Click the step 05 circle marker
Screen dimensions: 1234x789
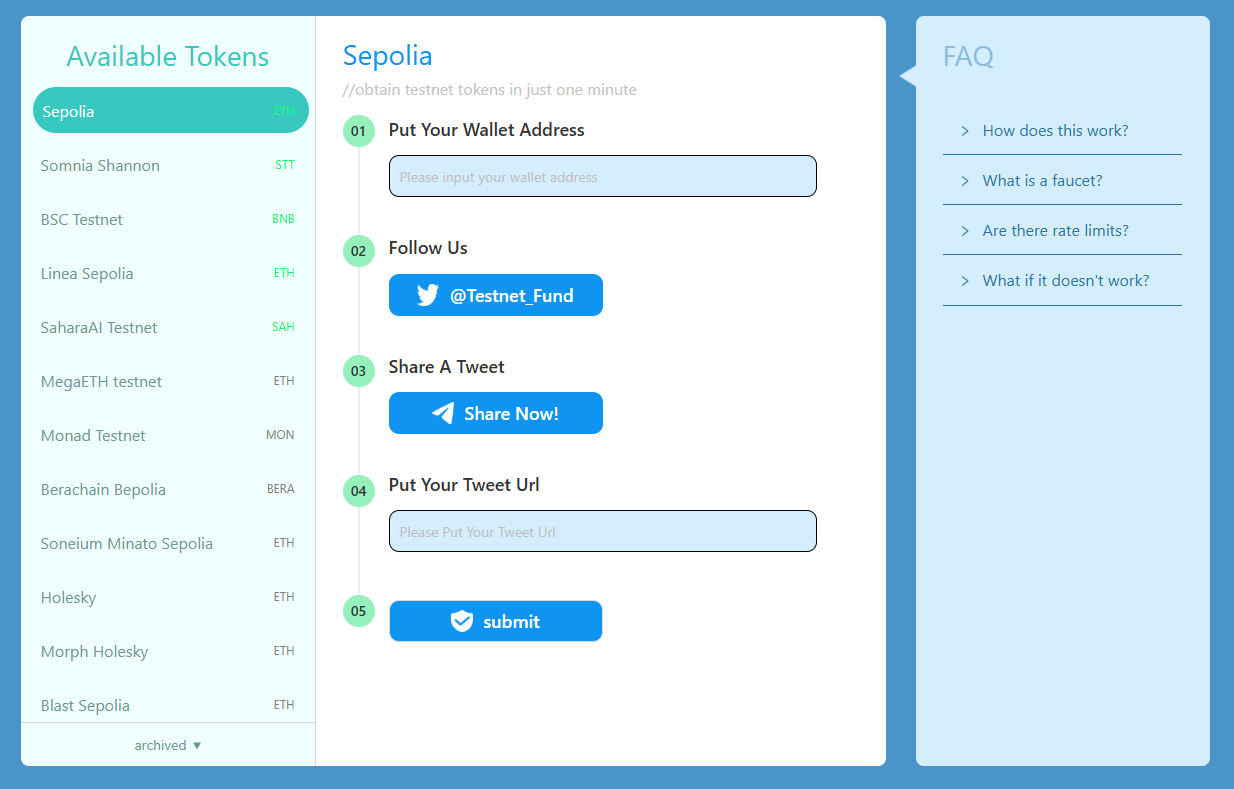358,611
